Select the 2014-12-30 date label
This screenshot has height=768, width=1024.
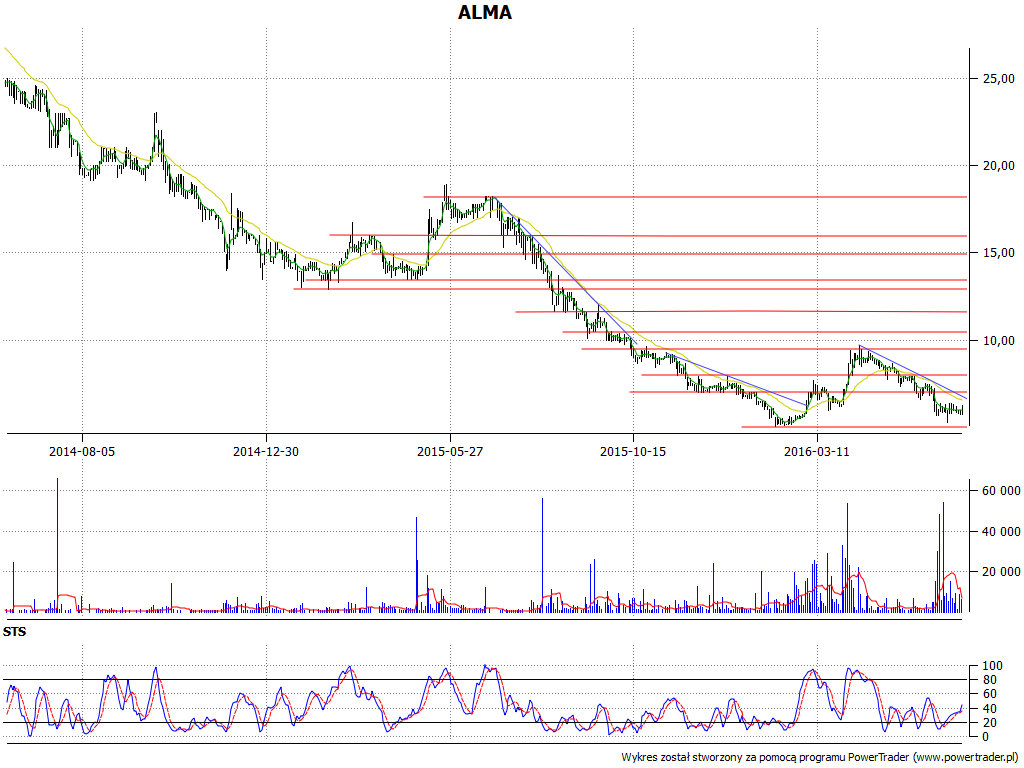[x=266, y=451]
